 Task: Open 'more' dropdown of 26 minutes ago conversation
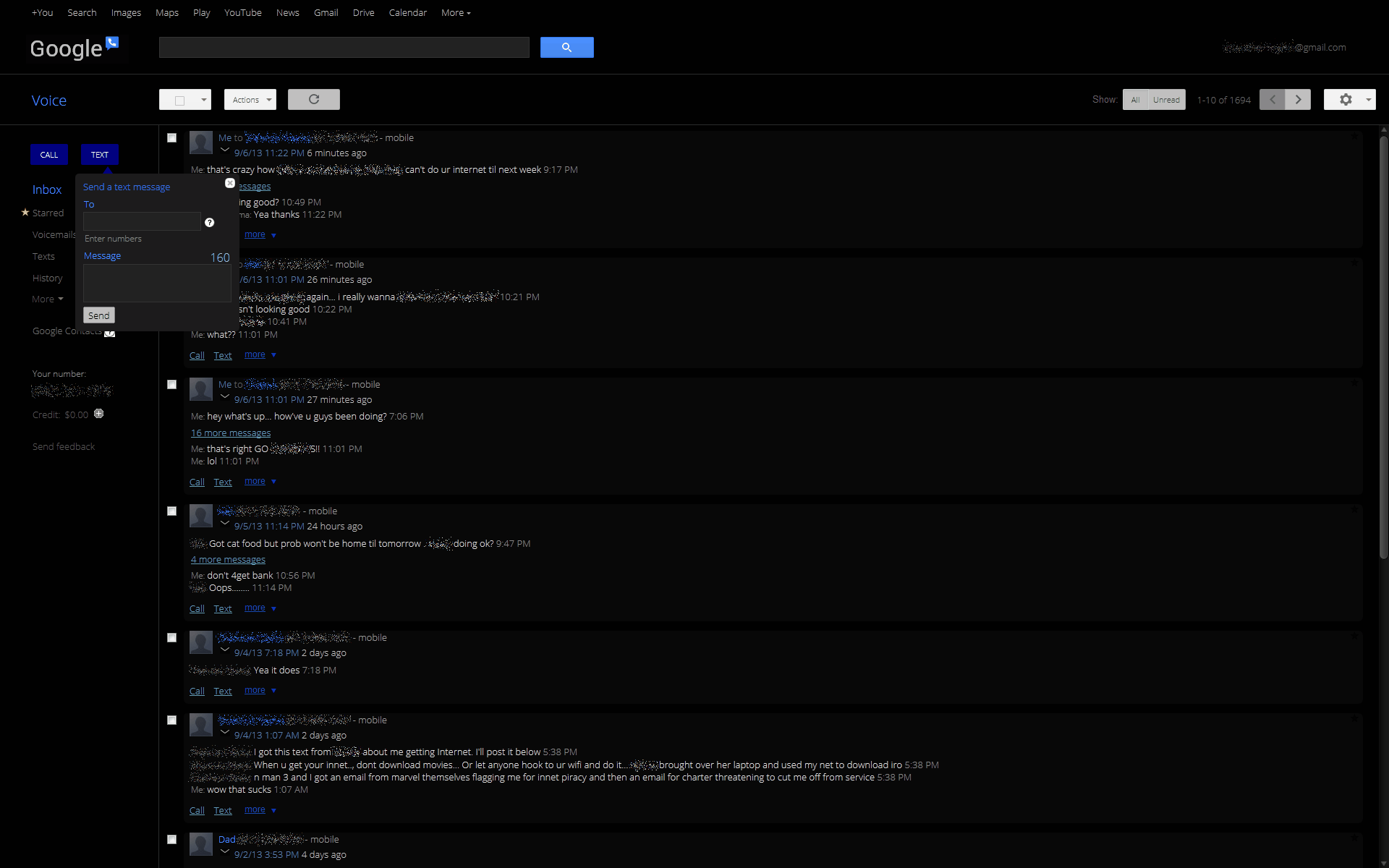tap(260, 354)
